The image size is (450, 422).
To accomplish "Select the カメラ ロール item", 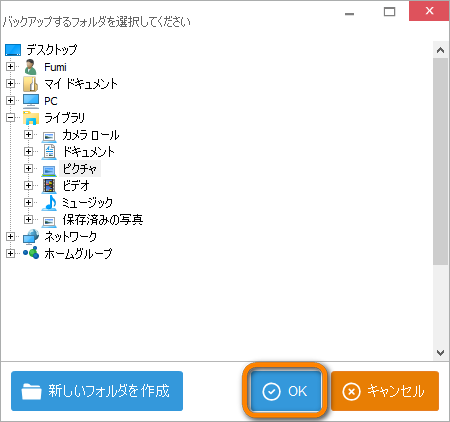I will point(91,135).
